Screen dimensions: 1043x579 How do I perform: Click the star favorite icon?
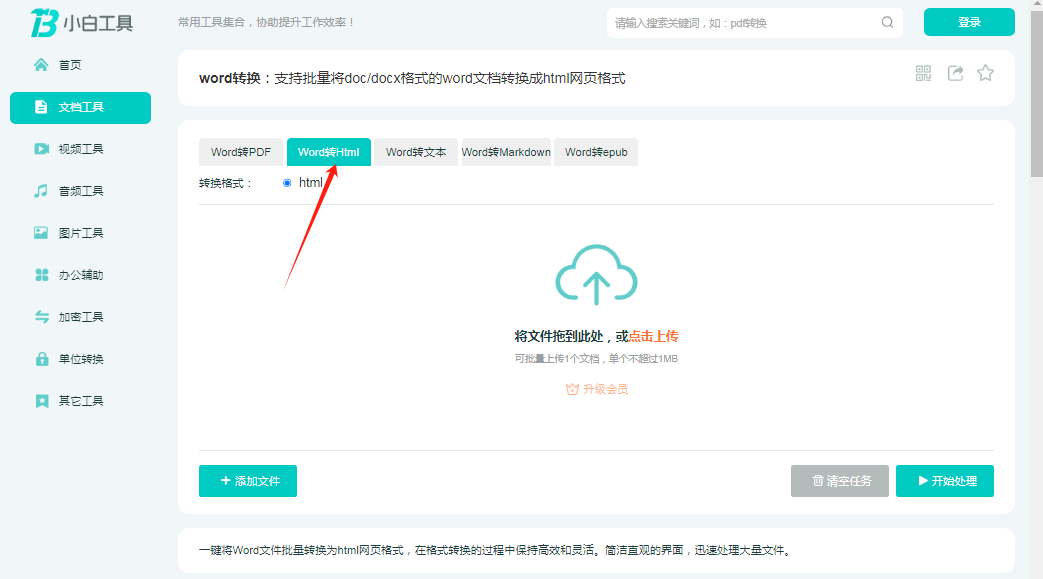pyautogui.click(x=986, y=73)
